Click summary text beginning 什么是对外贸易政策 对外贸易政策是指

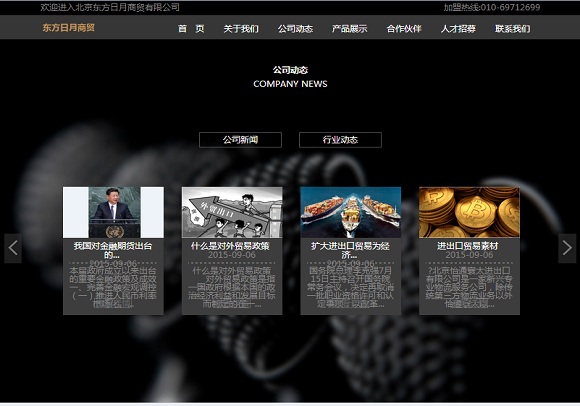click(232, 287)
